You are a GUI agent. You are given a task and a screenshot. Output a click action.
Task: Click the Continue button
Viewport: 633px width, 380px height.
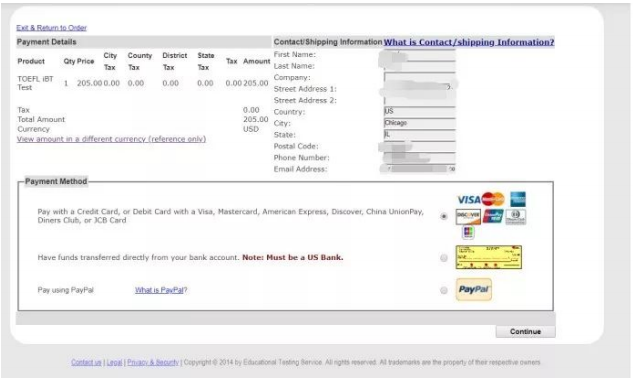pyautogui.click(x=525, y=332)
